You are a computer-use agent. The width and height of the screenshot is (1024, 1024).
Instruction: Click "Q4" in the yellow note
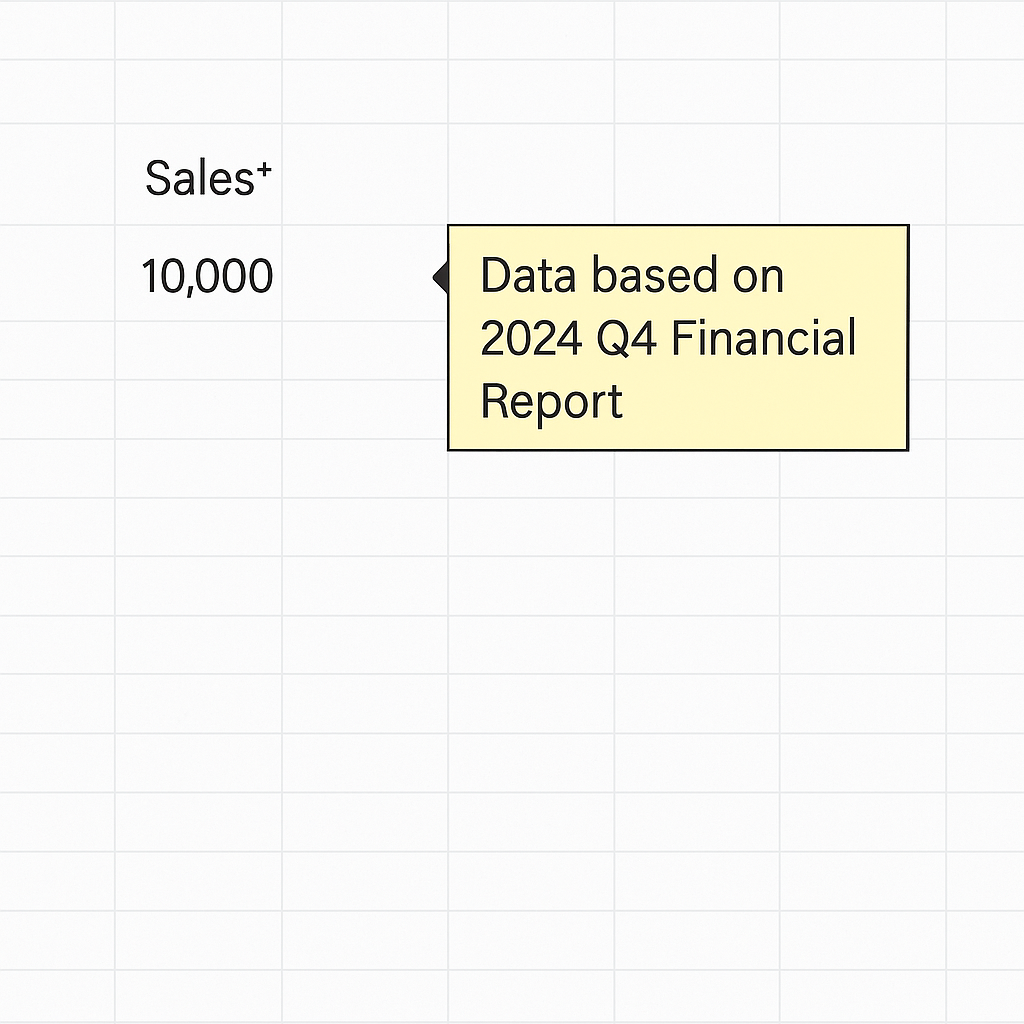coord(626,339)
